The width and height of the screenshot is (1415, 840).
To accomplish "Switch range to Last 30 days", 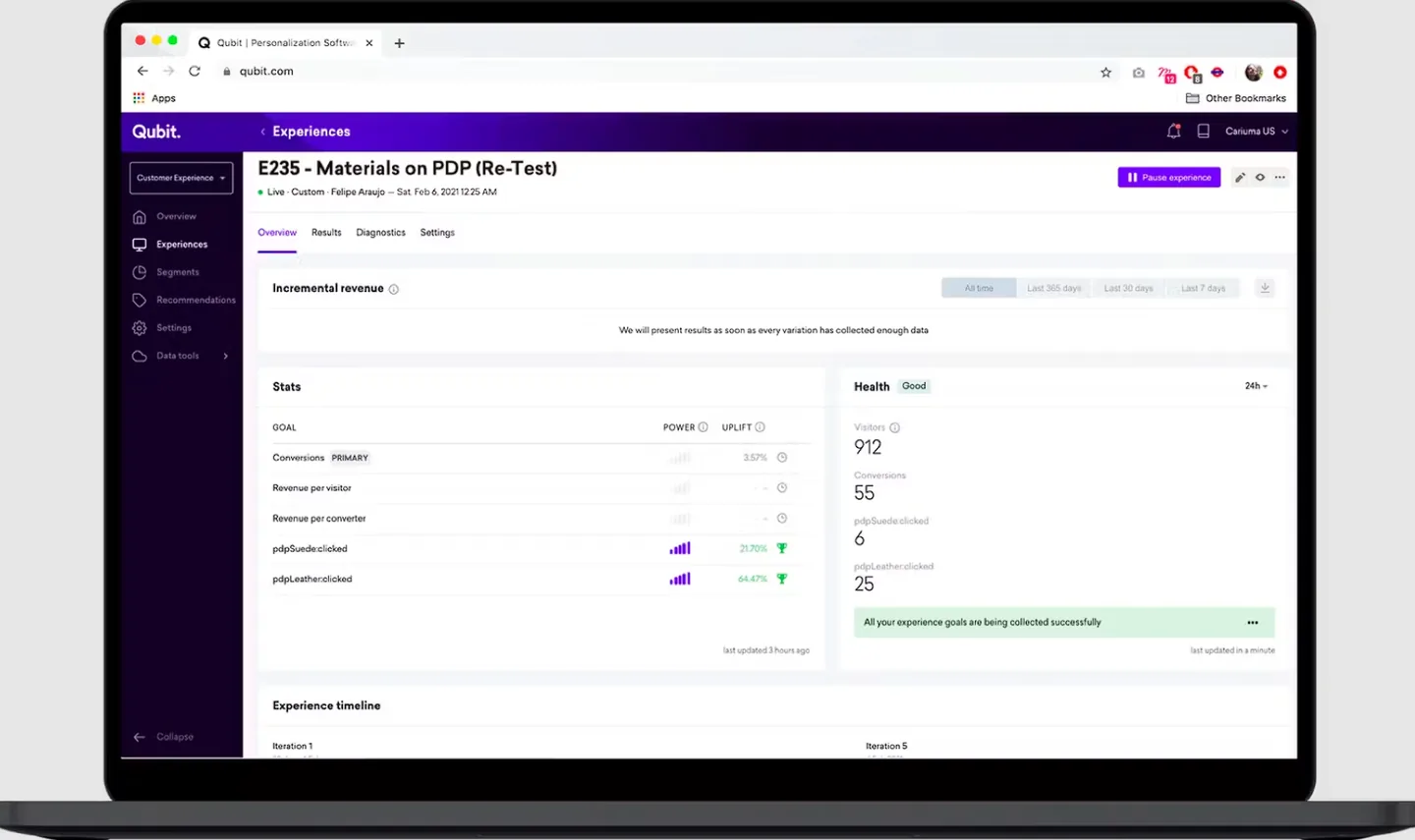I will [x=1128, y=288].
